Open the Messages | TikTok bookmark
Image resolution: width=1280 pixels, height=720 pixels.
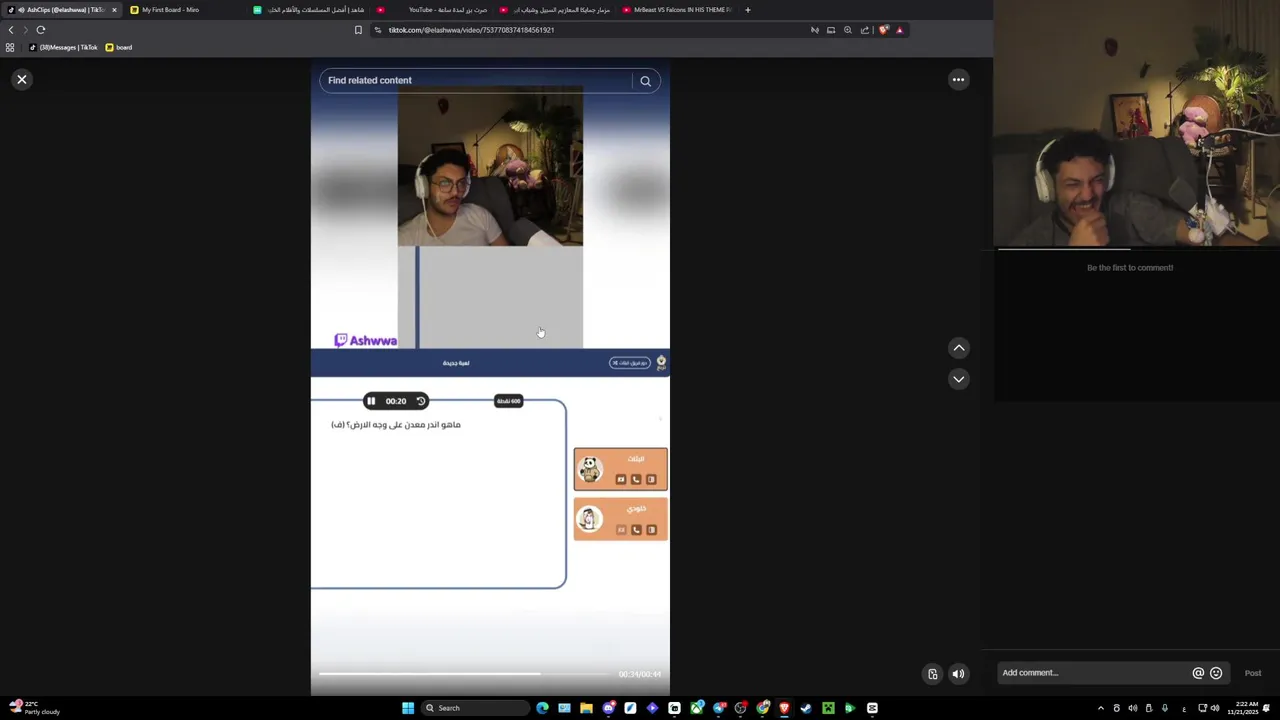pyautogui.click(x=64, y=47)
